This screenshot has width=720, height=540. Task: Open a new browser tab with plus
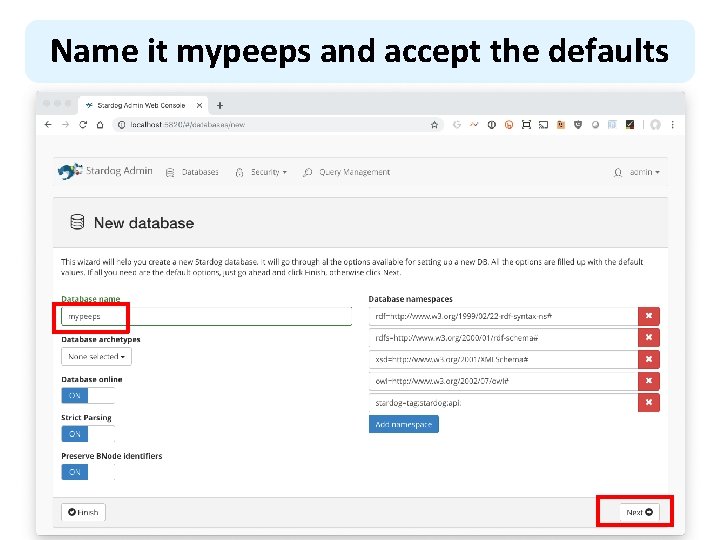click(x=220, y=106)
